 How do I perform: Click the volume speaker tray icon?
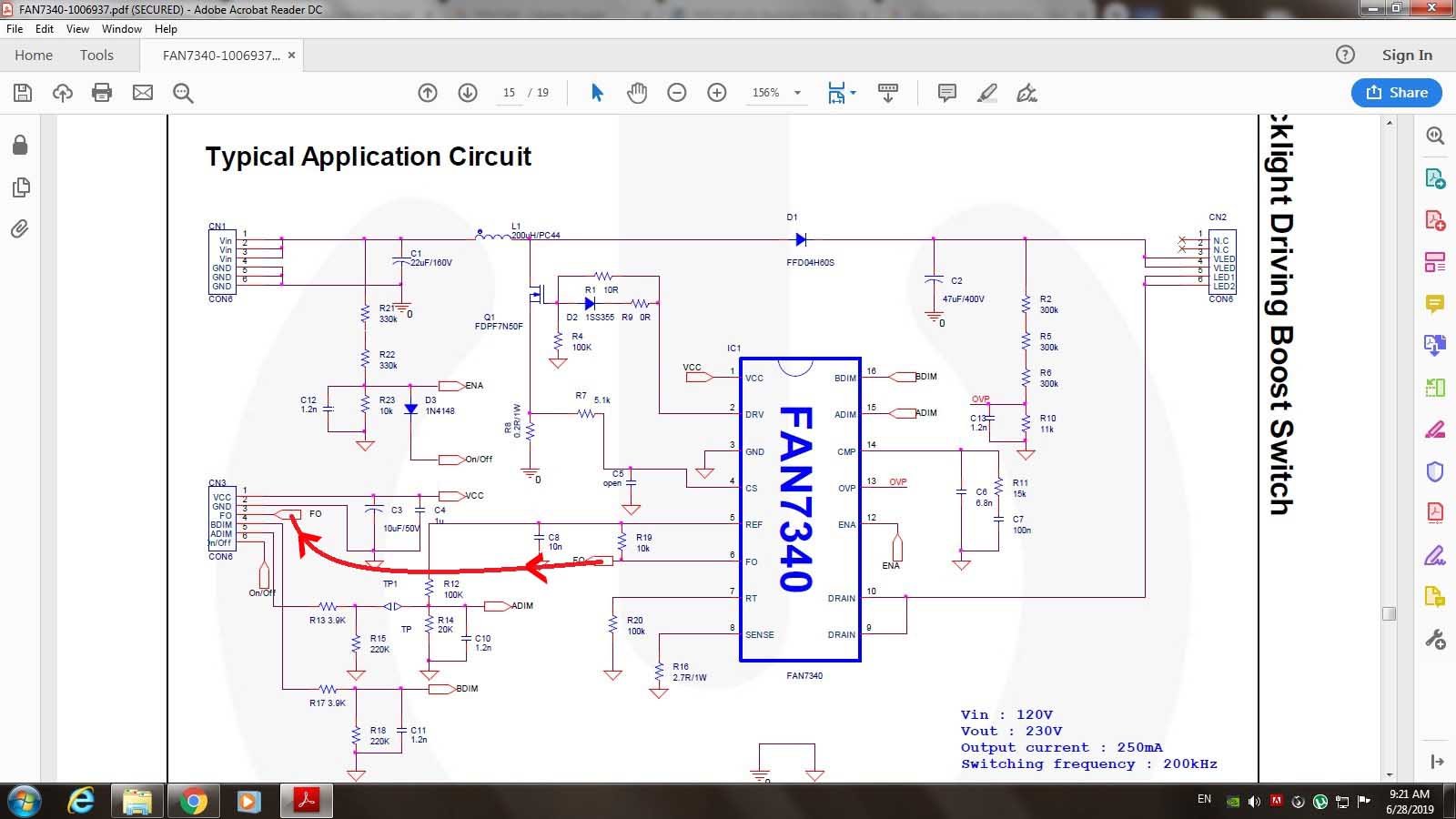pyautogui.click(x=1254, y=801)
